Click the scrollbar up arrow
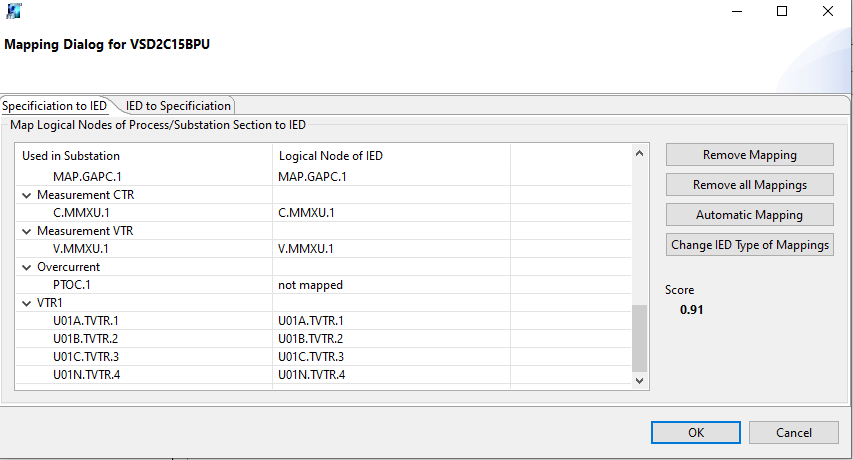Image resolution: width=853 pixels, height=460 pixels. click(x=640, y=153)
